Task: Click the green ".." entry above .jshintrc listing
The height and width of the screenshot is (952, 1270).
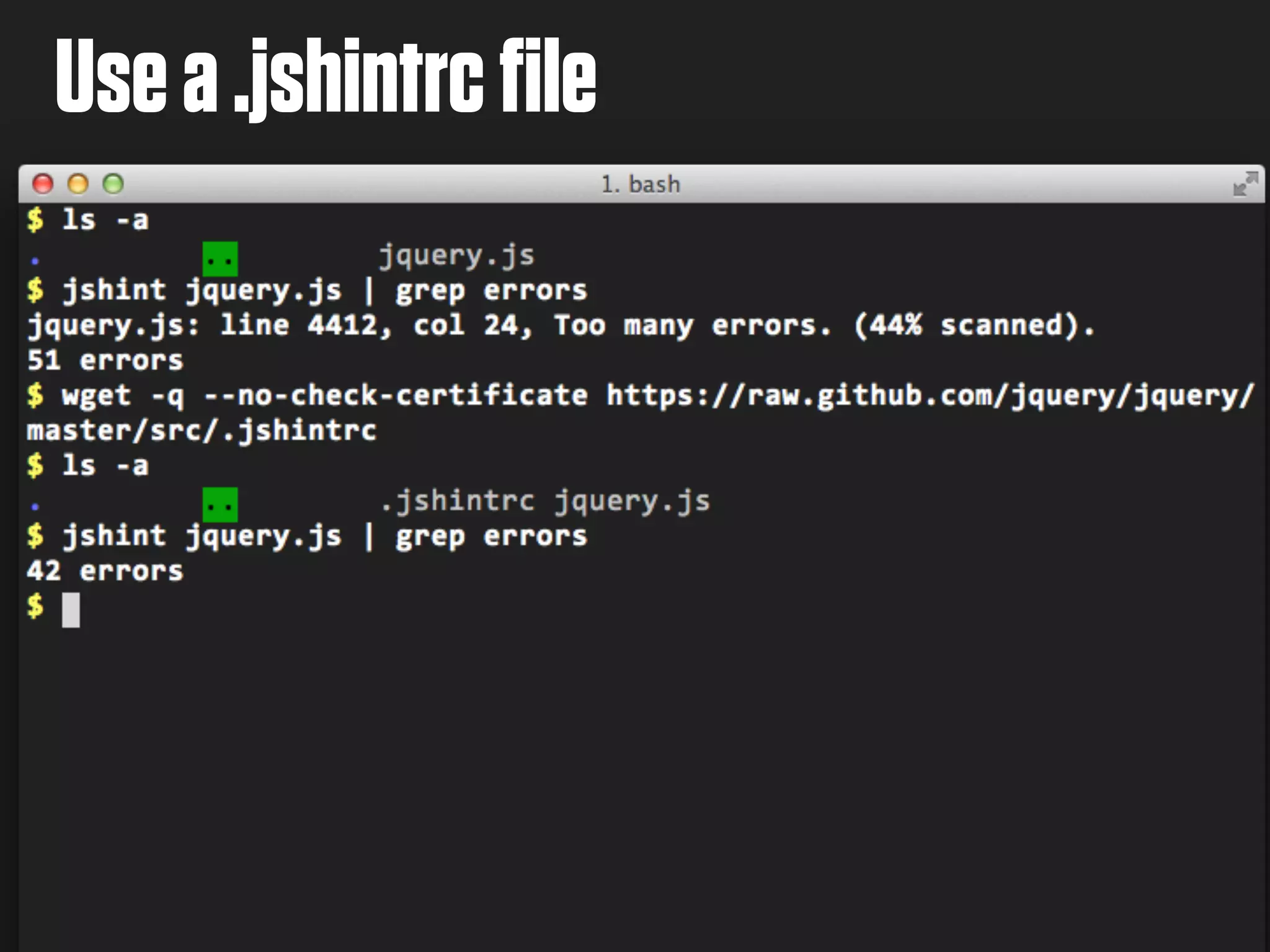Action: [x=220, y=505]
